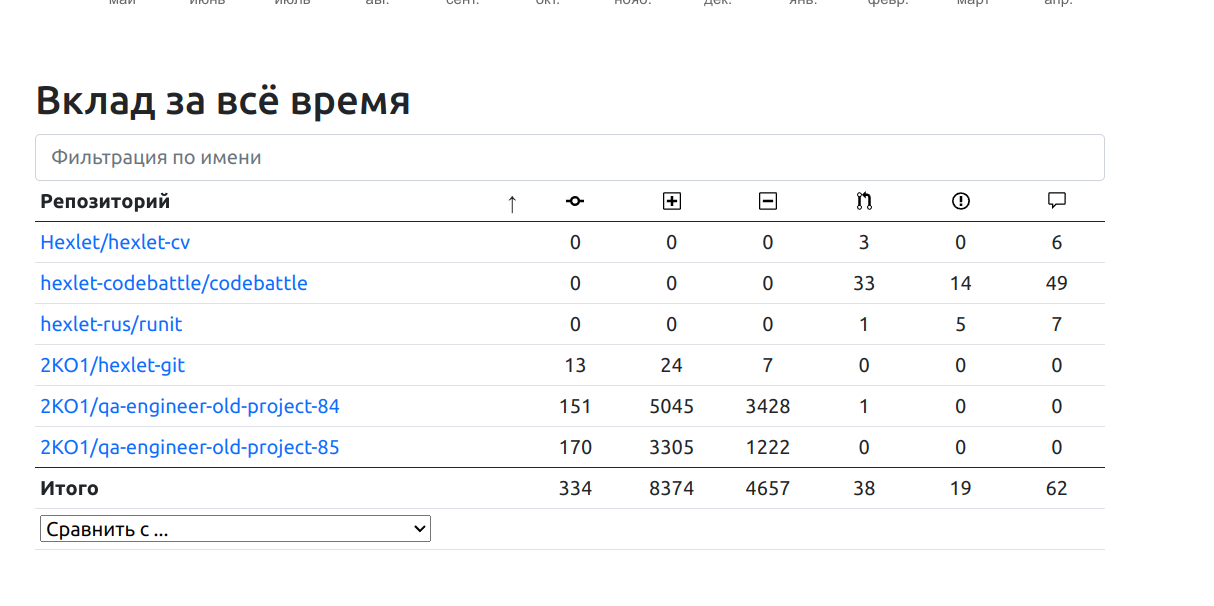
Task: Open the 2KO1/qa-engineer-old-project-84 link
Action: click(x=190, y=406)
